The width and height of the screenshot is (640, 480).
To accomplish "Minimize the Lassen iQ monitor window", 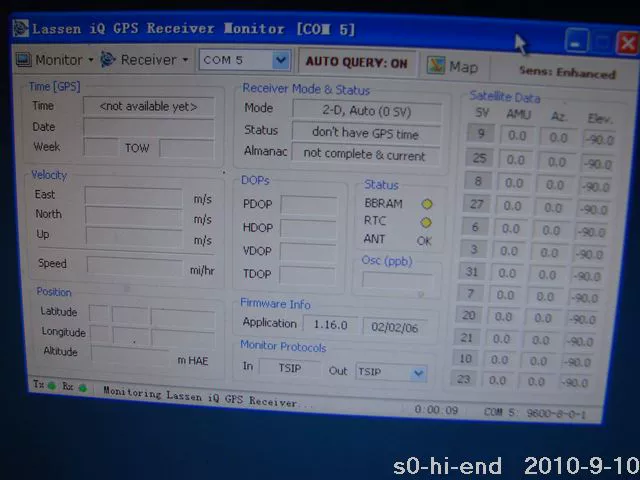I will pyautogui.click(x=577, y=41).
